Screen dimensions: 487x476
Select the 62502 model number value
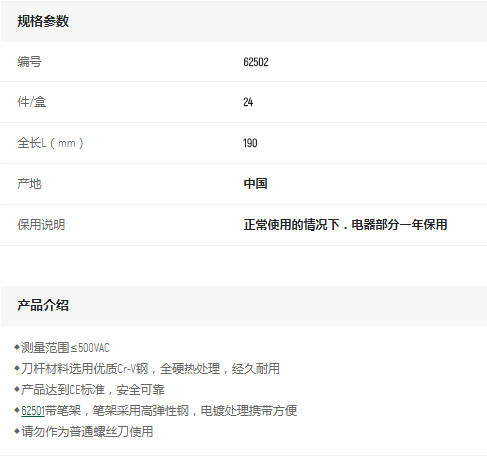[256, 62]
